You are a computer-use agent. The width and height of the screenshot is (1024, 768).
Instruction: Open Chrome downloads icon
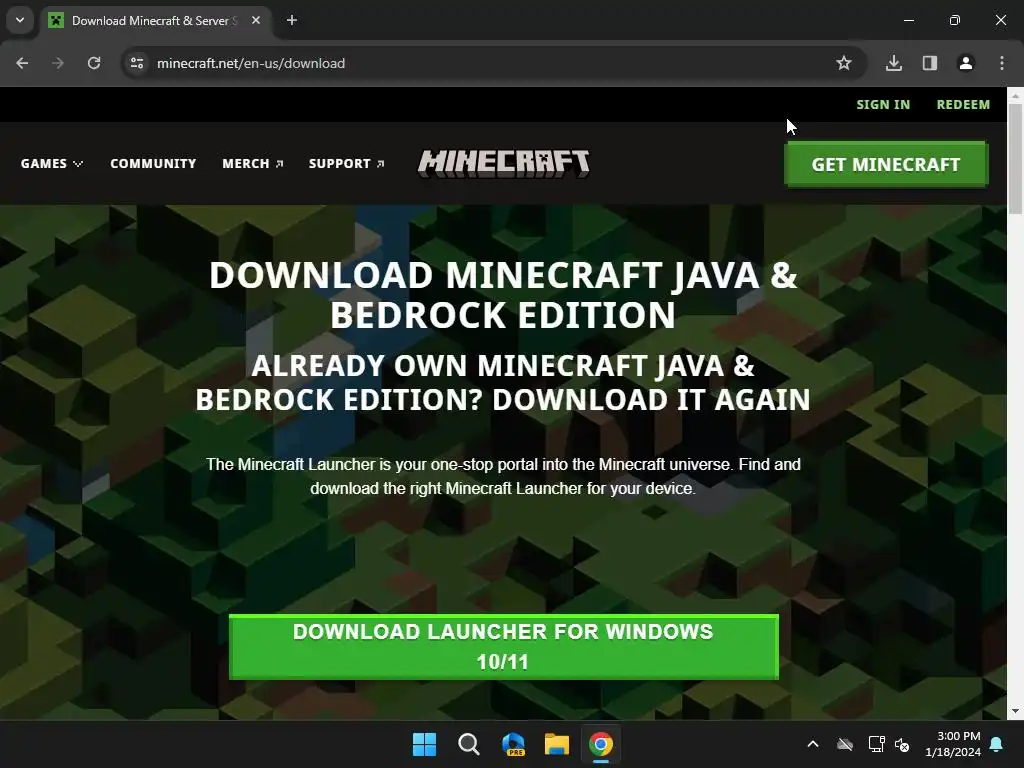pos(894,63)
